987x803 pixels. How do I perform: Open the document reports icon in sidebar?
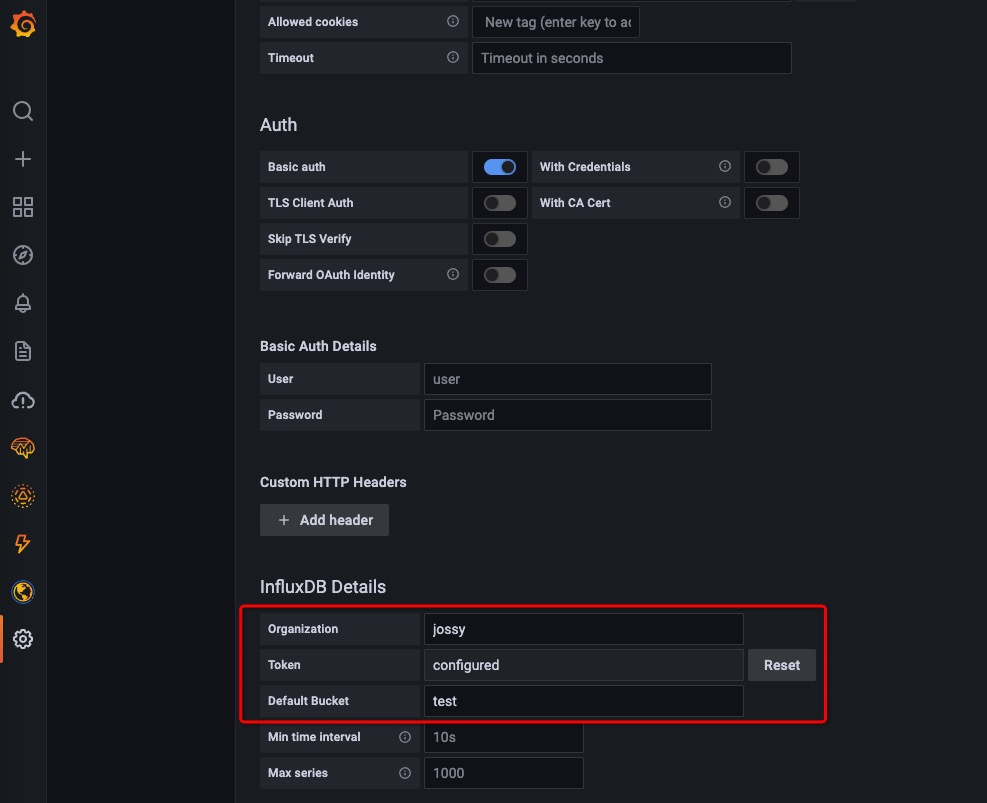23,351
